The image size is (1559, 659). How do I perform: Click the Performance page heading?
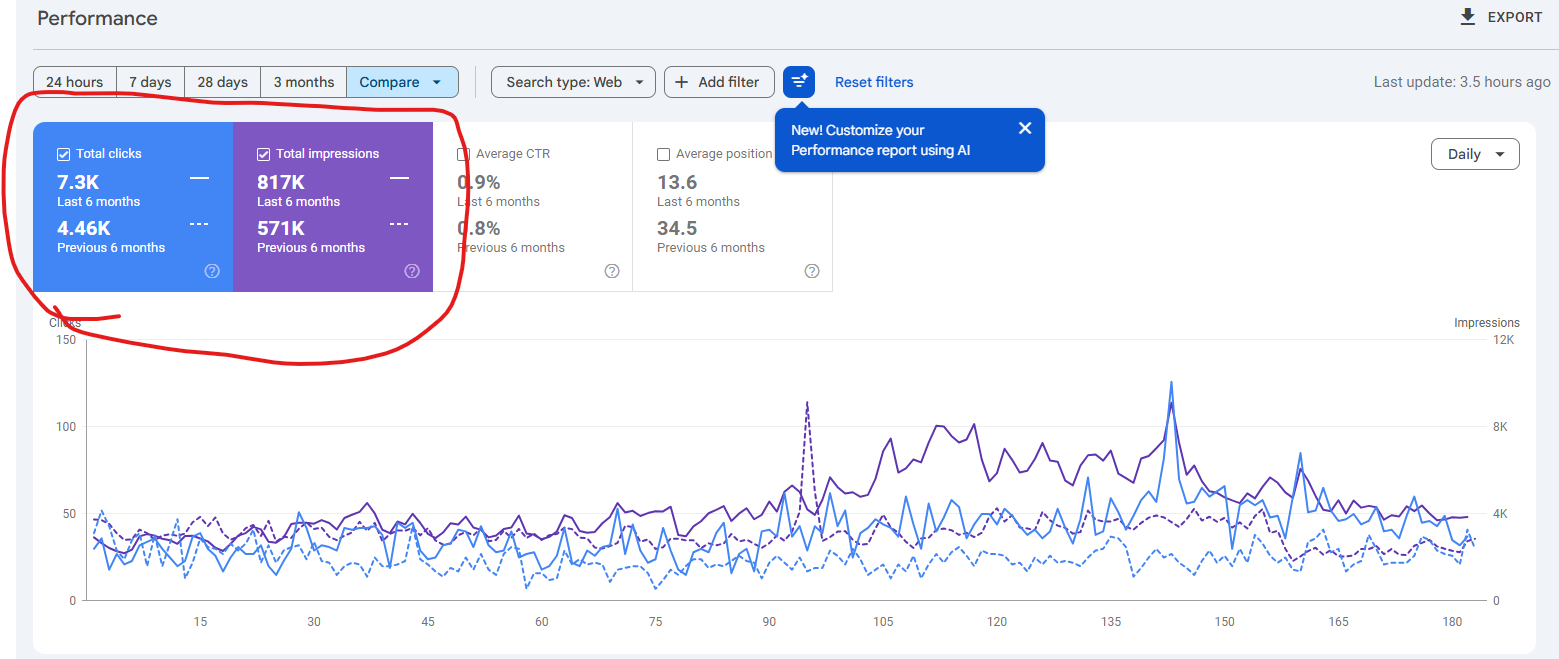click(x=97, y=18)
